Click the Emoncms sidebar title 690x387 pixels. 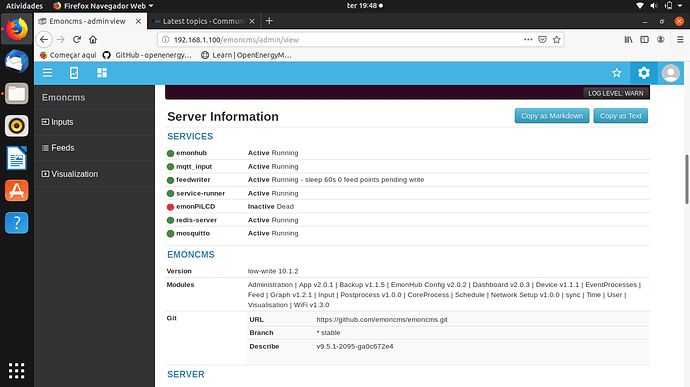tap(63, 97)
